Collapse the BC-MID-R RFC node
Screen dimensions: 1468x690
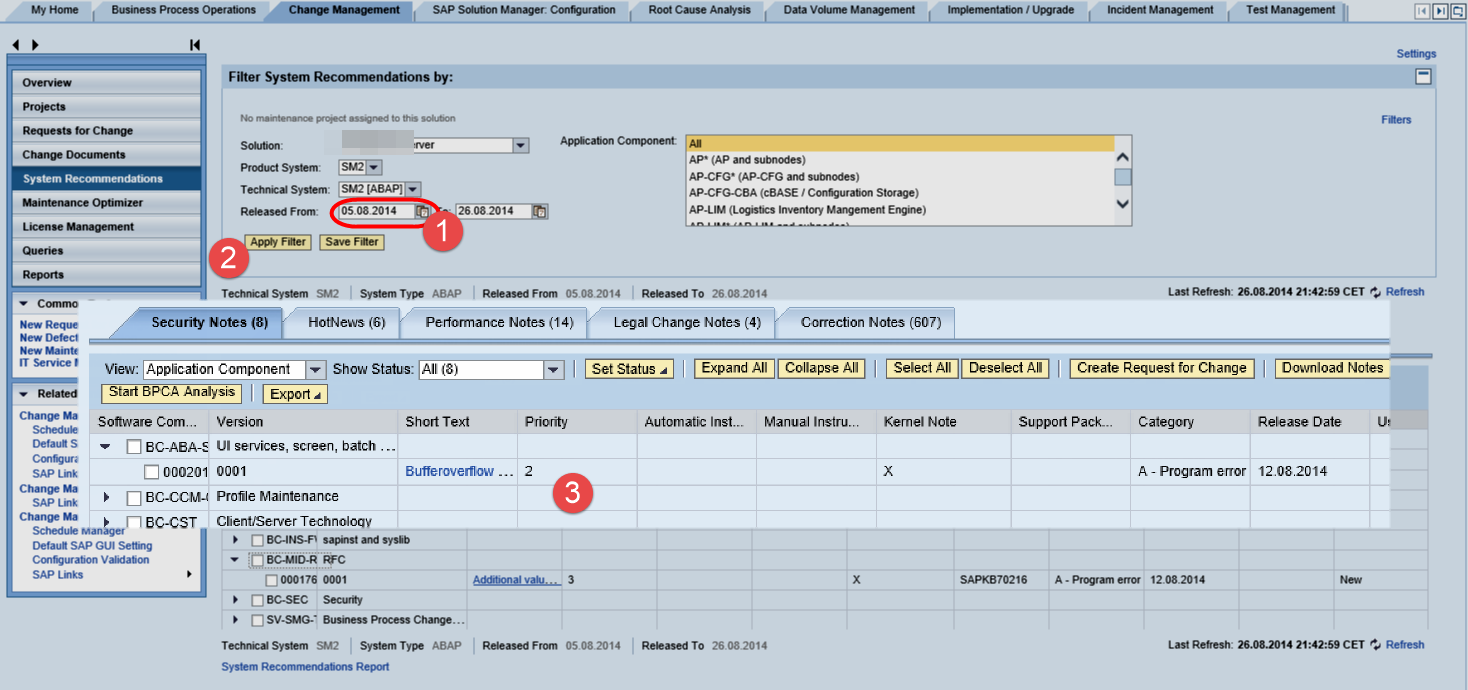pos(235,560)
